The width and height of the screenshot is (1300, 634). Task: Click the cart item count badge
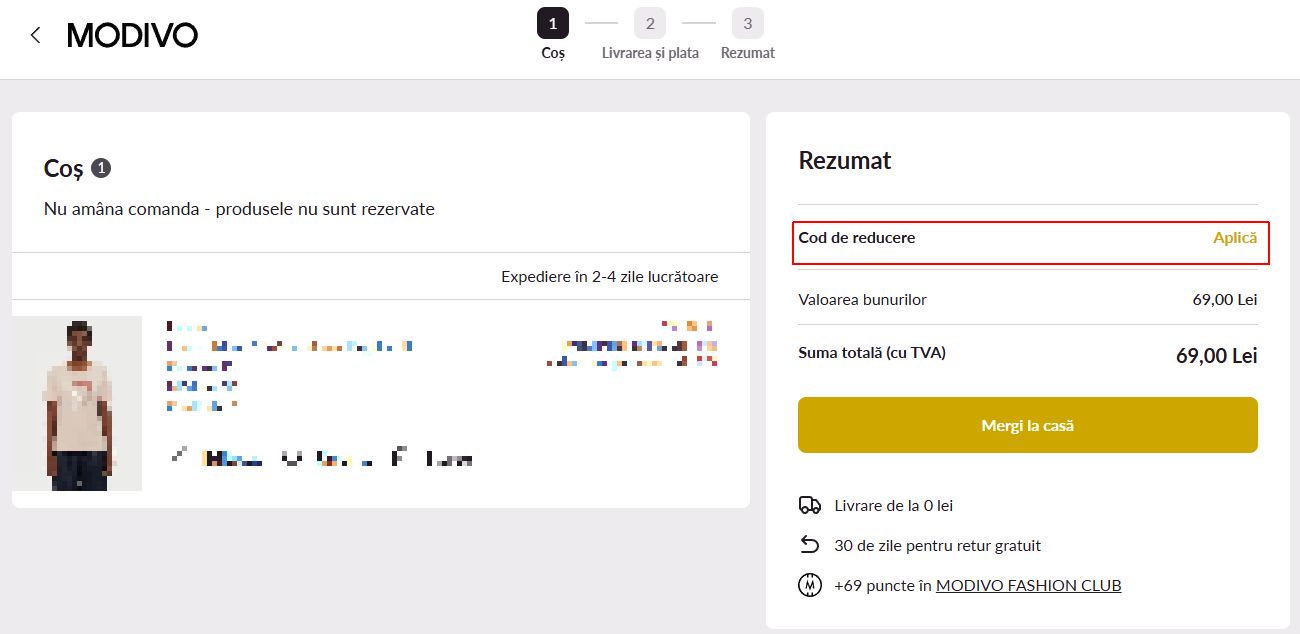pos(101,168)
